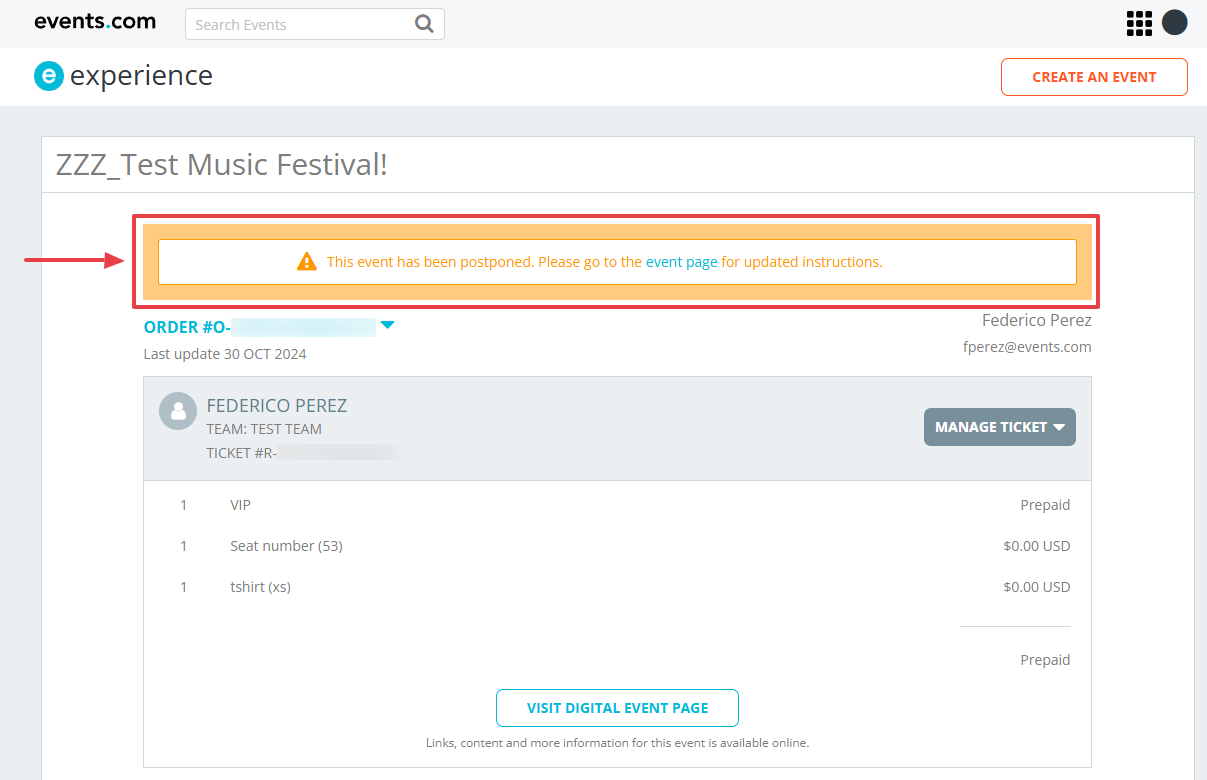Click the tshirt (xs) line item

(260, 587)
